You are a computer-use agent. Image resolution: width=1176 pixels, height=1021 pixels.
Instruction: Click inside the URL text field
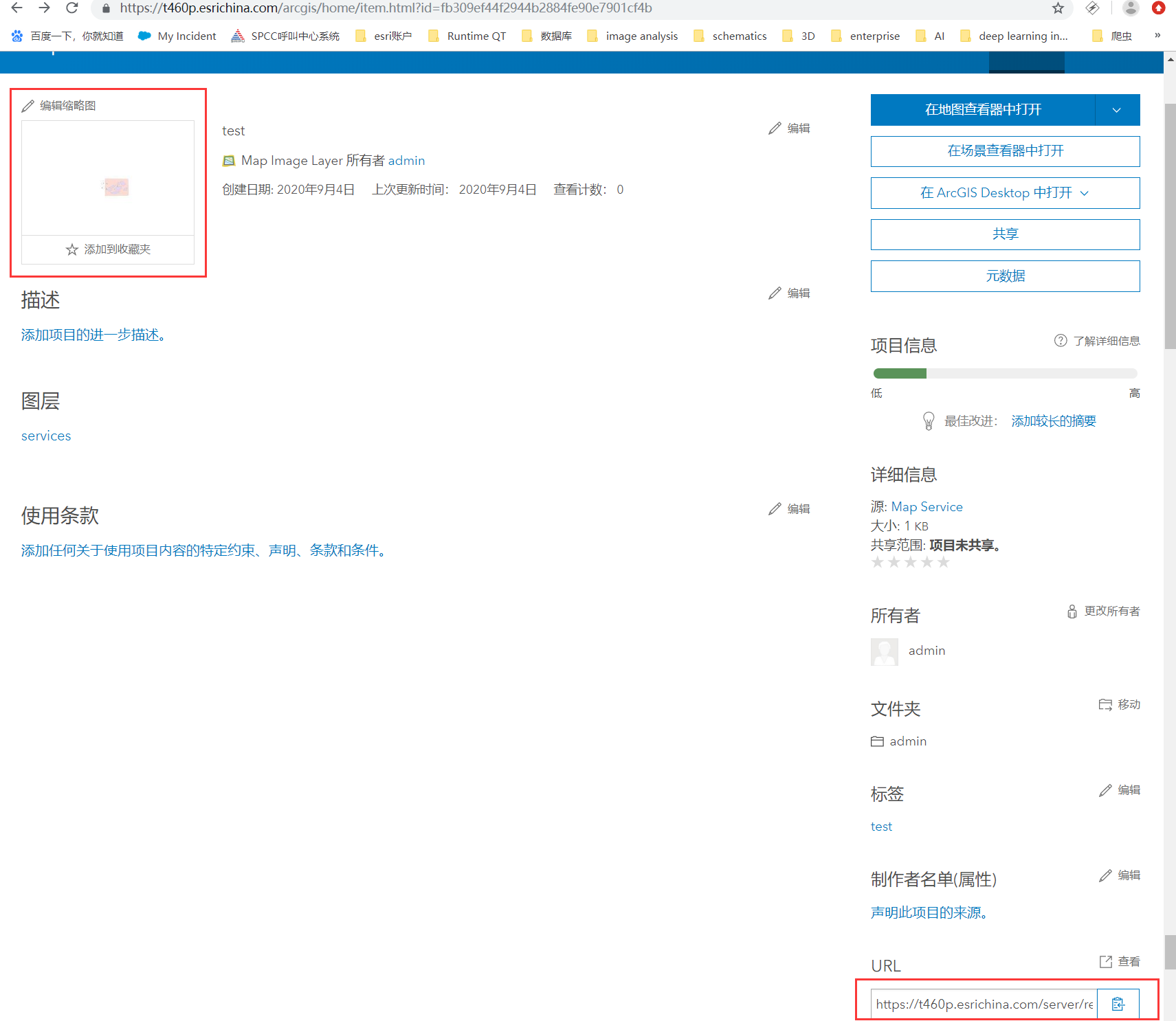(x=983, y=1004)
